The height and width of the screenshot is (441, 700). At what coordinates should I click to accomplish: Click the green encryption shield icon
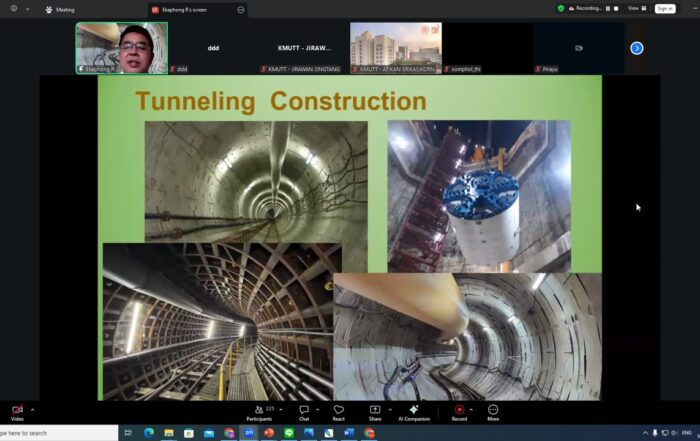(x=561, y=8)
